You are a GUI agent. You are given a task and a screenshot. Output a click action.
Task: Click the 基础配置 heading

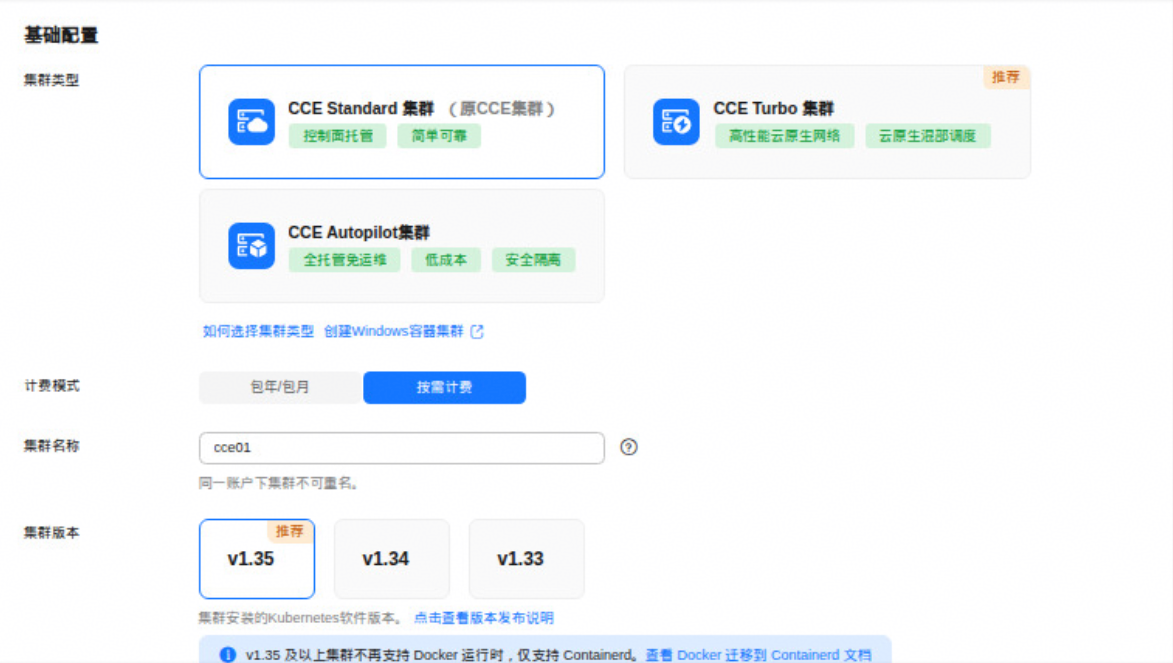(x=61, y=35)
